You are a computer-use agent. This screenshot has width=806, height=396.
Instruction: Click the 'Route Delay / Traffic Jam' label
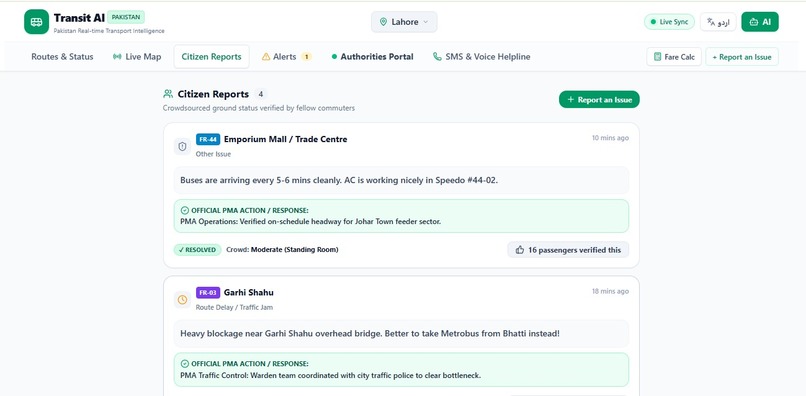point(234,307)
